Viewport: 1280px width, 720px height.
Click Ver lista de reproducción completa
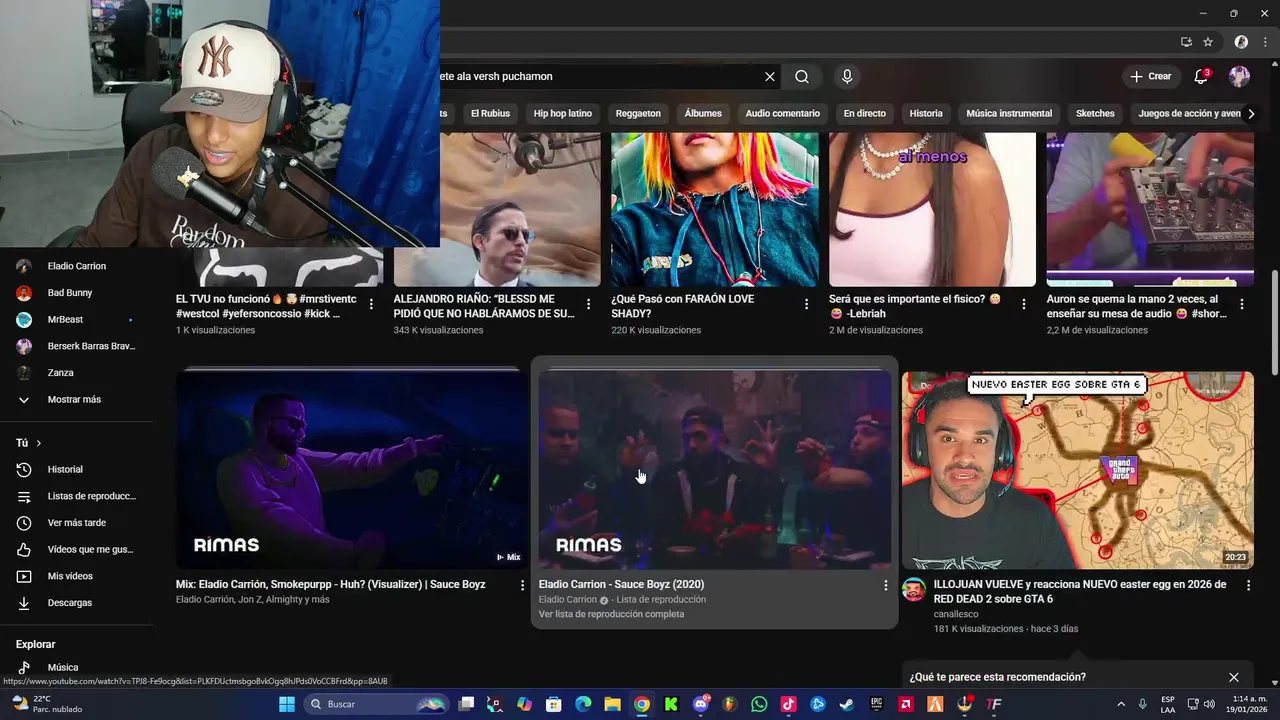point(612,614)
